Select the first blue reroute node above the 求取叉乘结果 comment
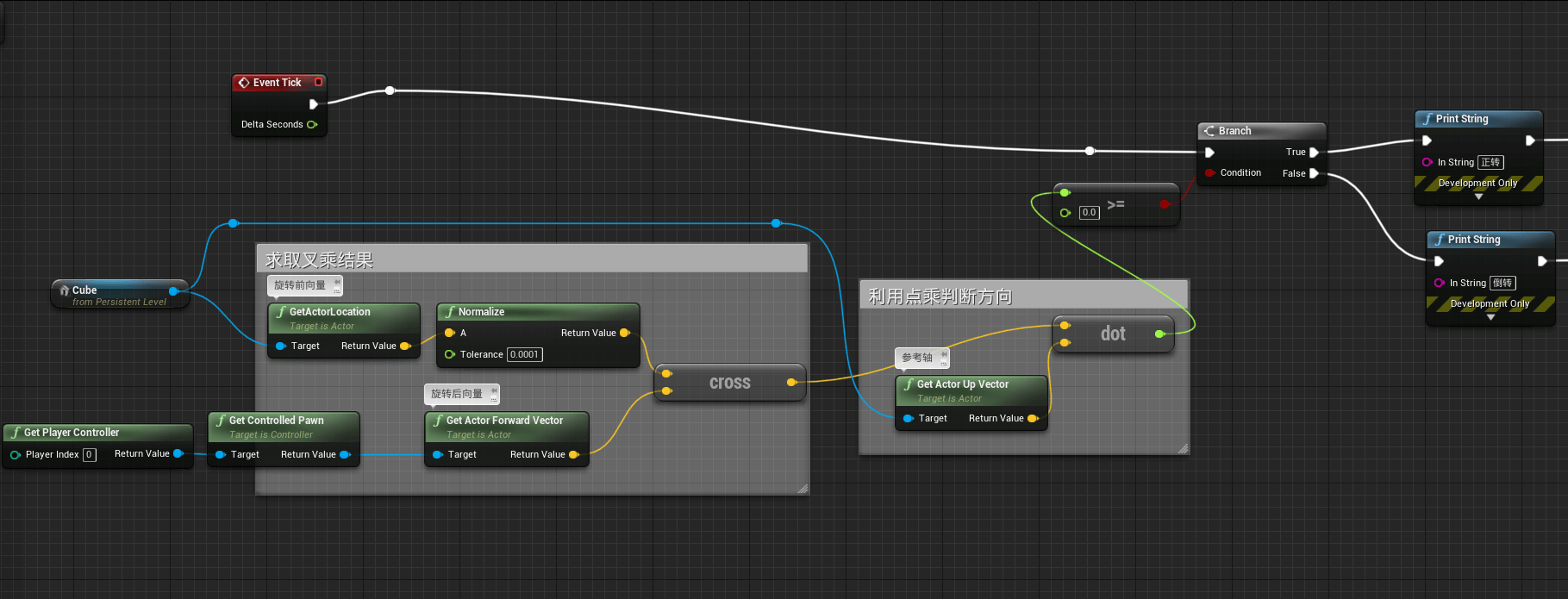This screenshot has height=599, width=1568. point(233,223)
